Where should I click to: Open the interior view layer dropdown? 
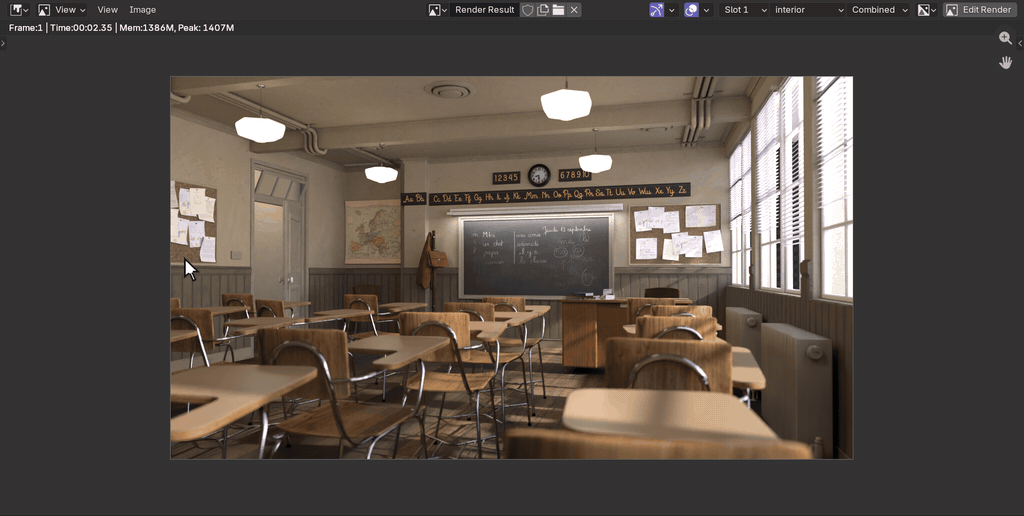[808, 10]
